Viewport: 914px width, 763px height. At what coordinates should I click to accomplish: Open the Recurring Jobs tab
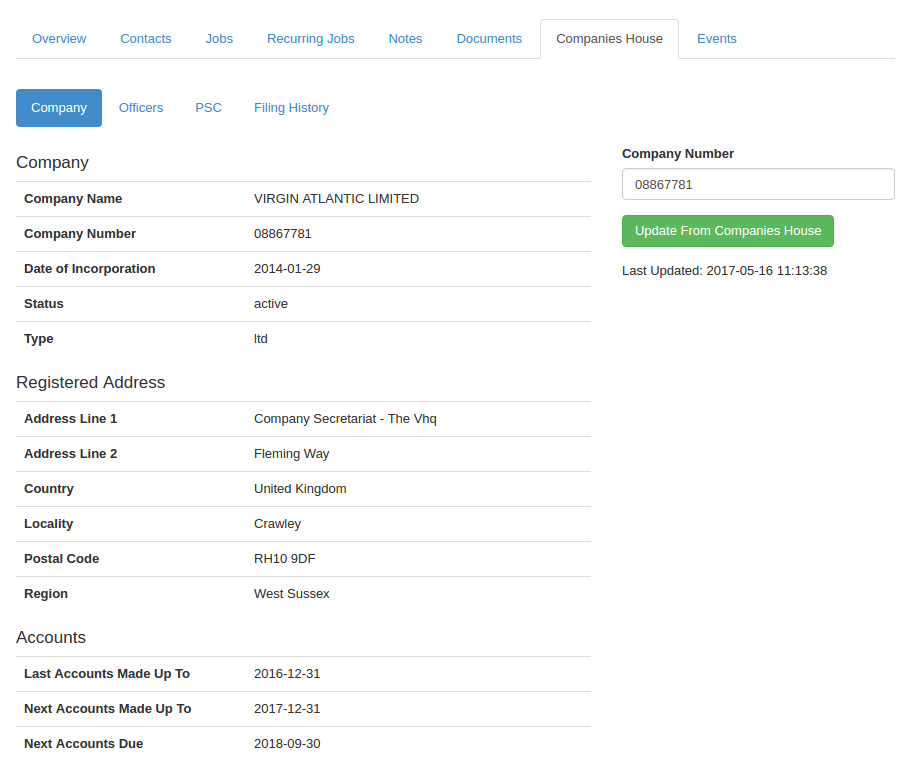[x=311, y=38]
